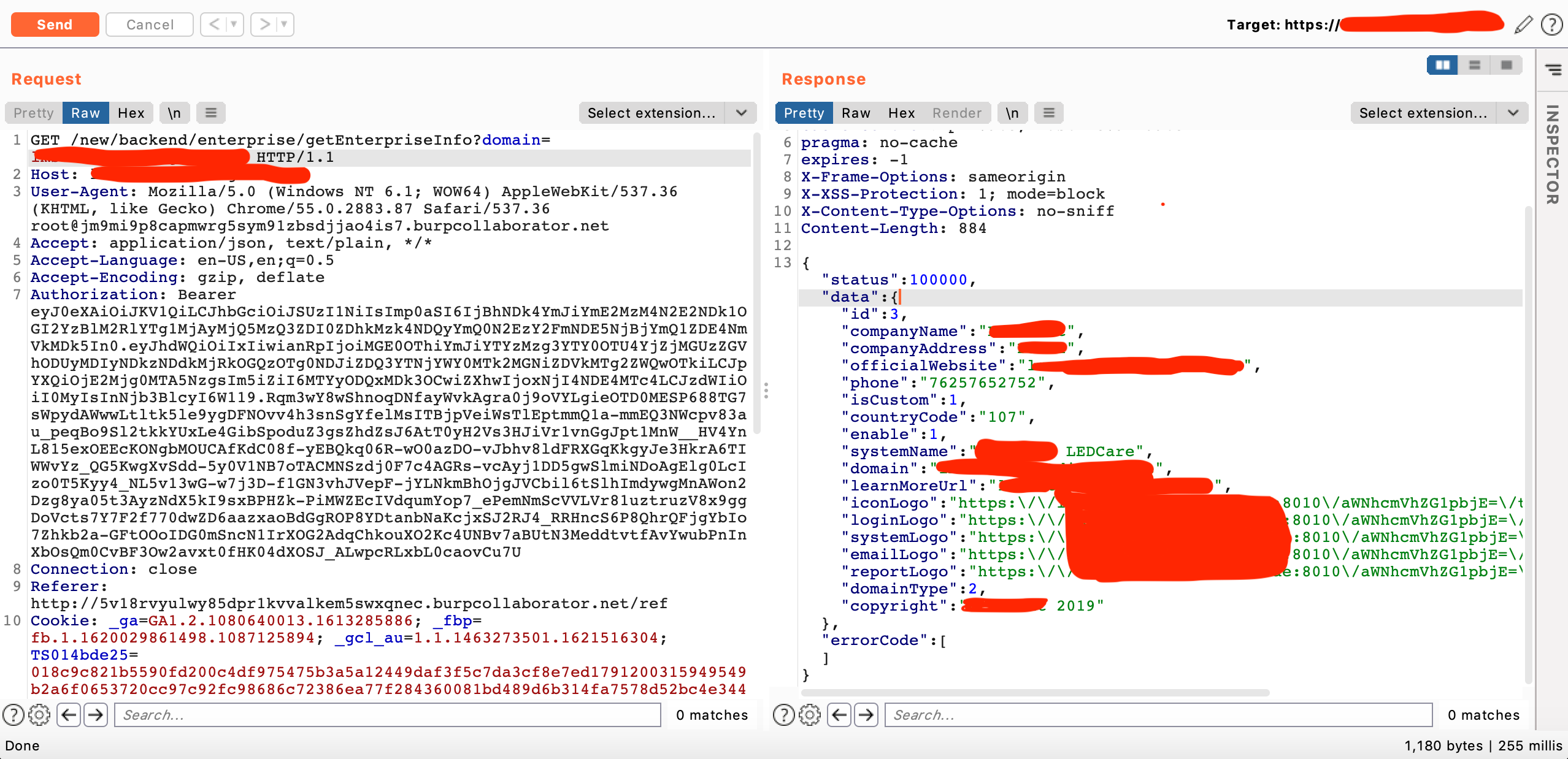1568x759 pixels.
Task: Toggle \n non-printable characters in Response
Action: coord(1012,113)
